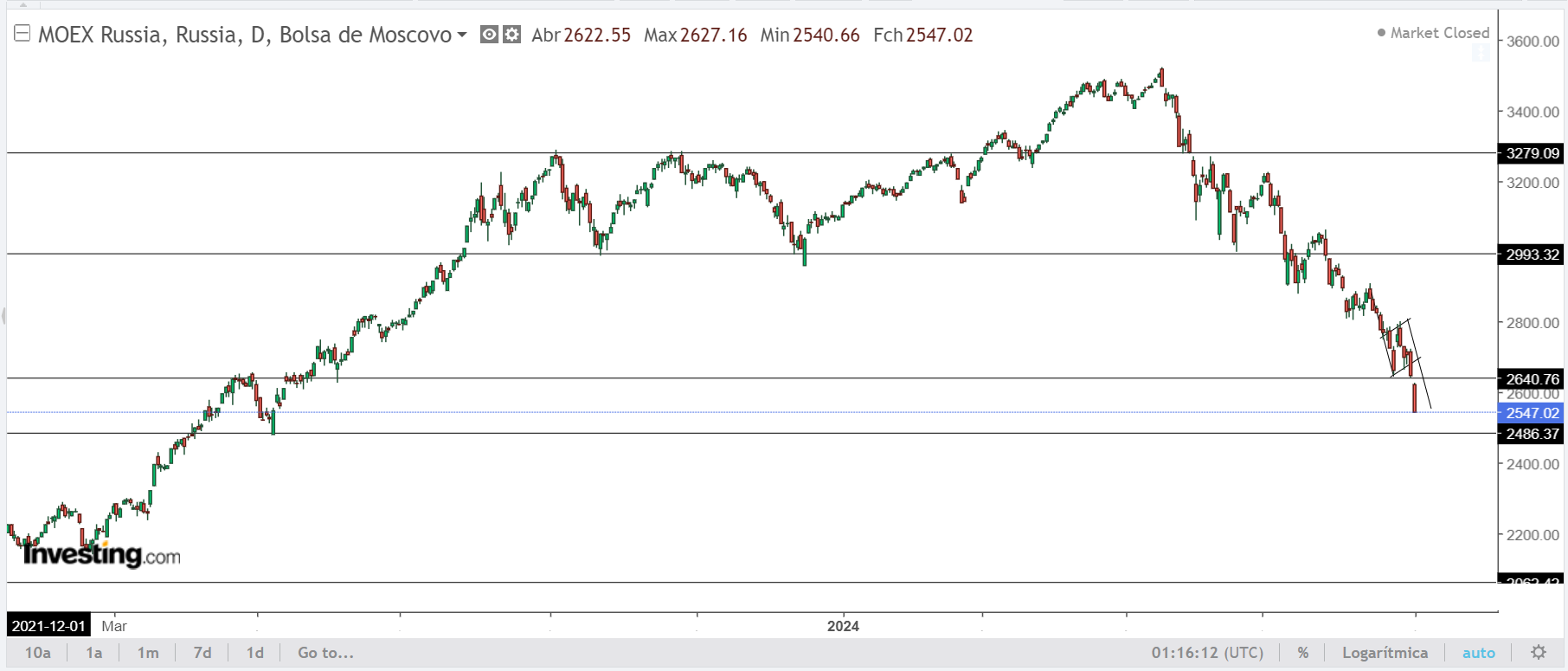Choose the 1d time range
The width and height of the screenshot is (1568, 671).
(255, 653)
